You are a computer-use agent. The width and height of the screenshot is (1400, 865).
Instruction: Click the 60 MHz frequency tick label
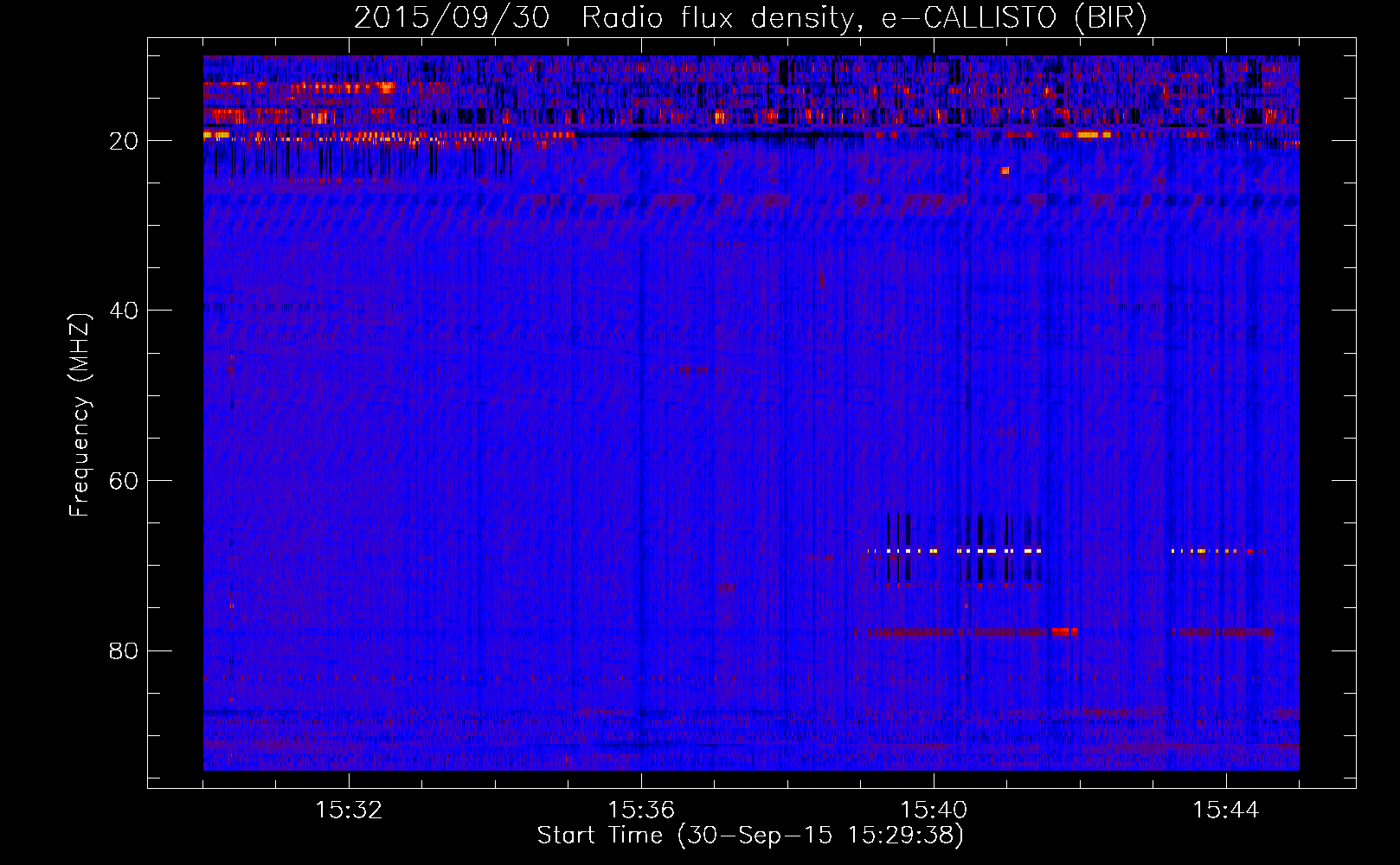coord(125,481)
